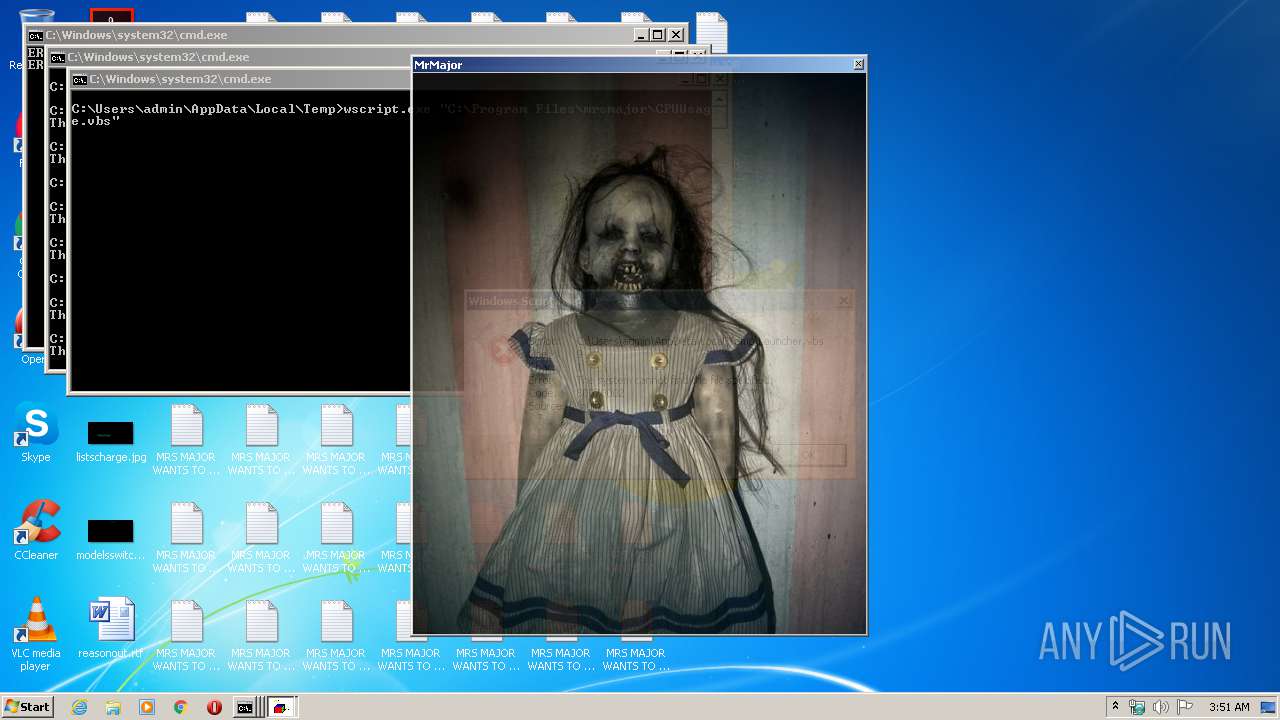Image resolution: width=1280 pixels, height=720 pixels.
Task: Launch Internet Explorer from the taskbar
Action: click(x=80, y=707)
